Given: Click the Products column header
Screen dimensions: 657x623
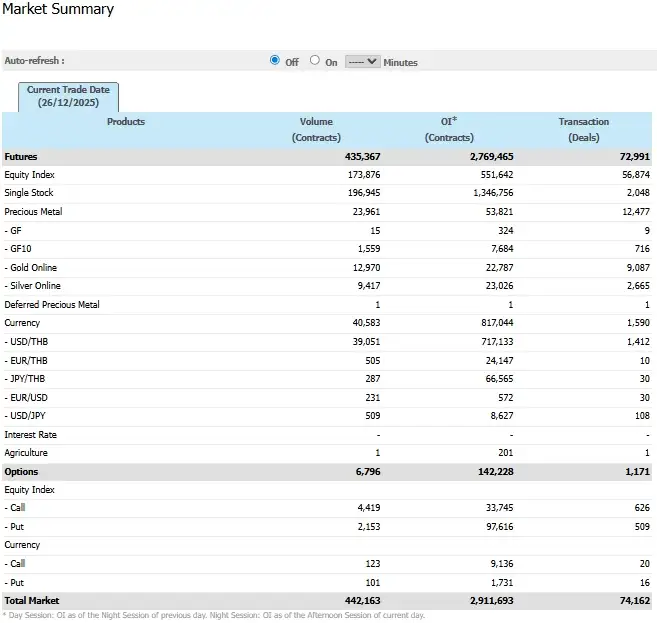Looking at the screenshot, I should [126, 122].
